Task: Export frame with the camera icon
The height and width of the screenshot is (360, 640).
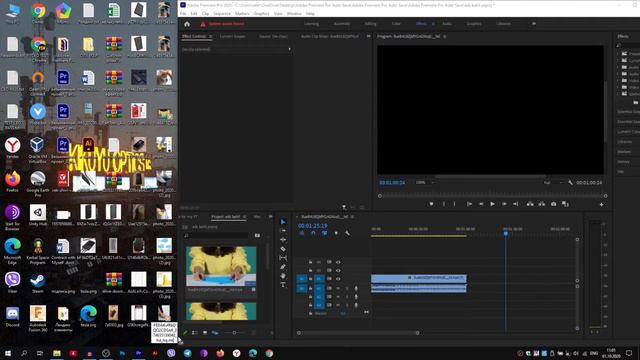Action: [x=553, y=204]
